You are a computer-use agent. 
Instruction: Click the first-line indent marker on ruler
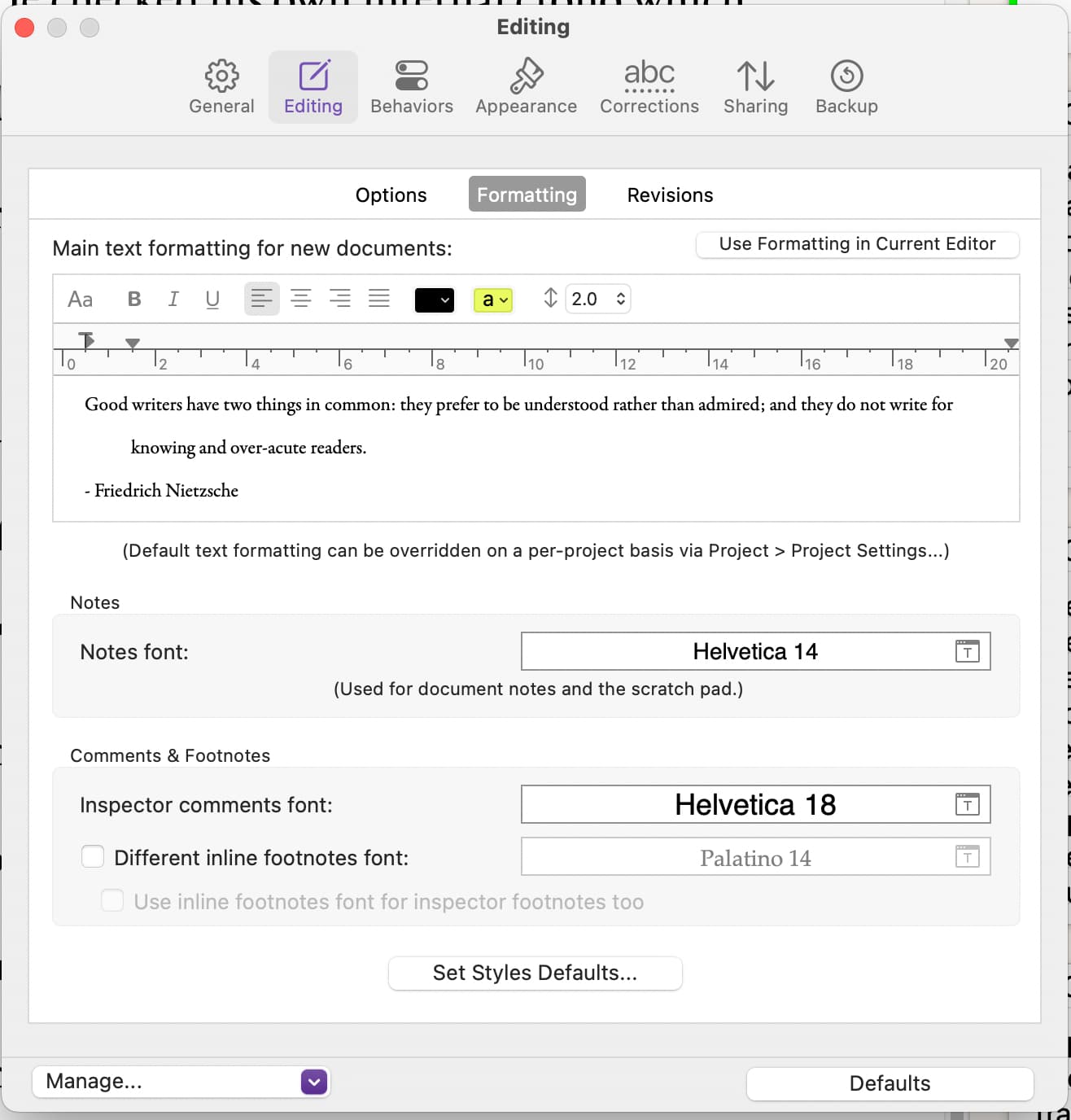click(x=86, y=339)
